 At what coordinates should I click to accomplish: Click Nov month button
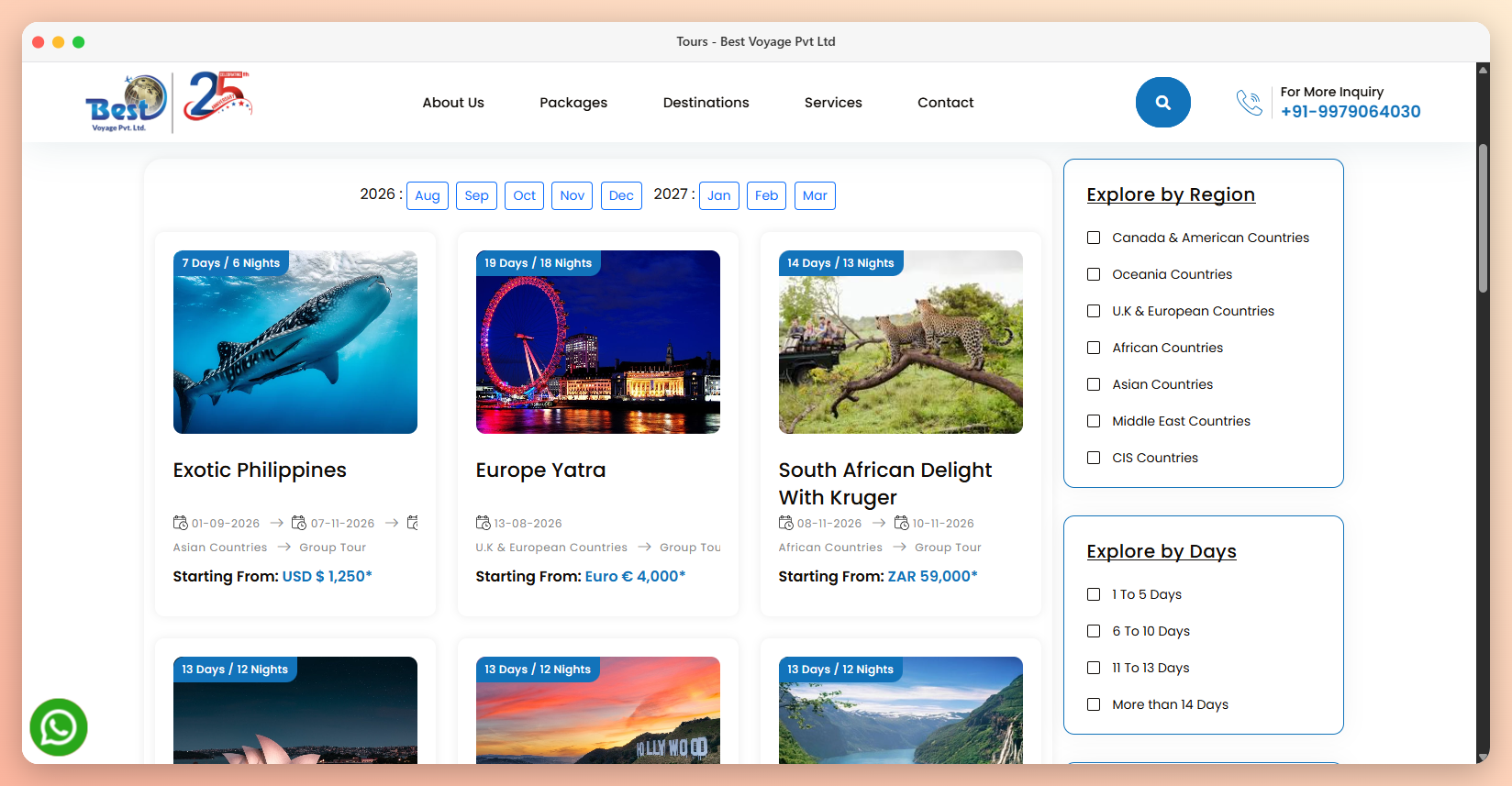tap(573, 195)
